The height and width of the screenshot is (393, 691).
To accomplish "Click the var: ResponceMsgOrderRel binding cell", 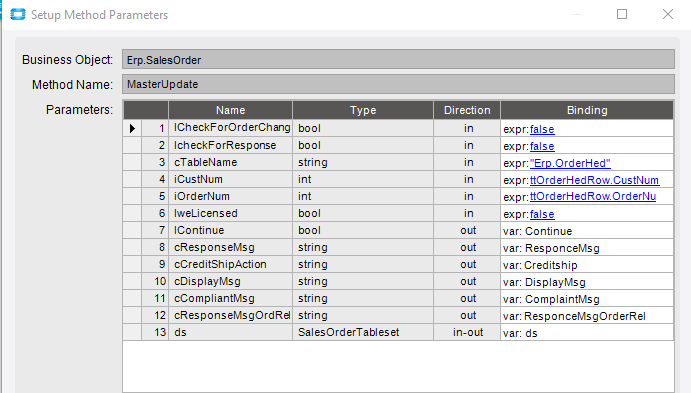I will 587,315.
